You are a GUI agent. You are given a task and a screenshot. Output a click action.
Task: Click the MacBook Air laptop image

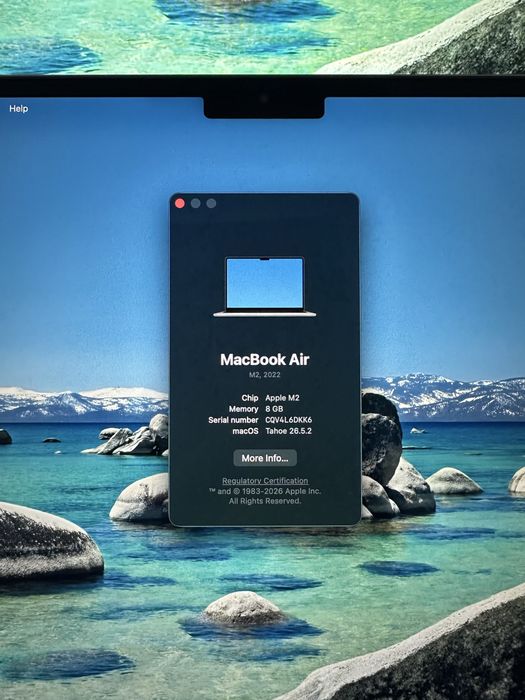pos(265,287)
